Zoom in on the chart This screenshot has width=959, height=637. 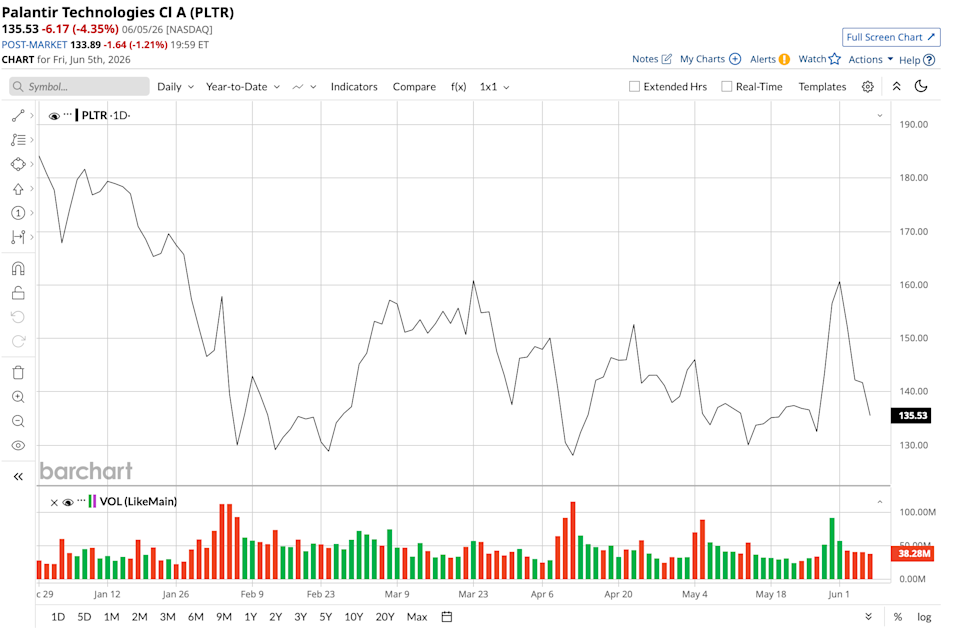pos(18,397)
